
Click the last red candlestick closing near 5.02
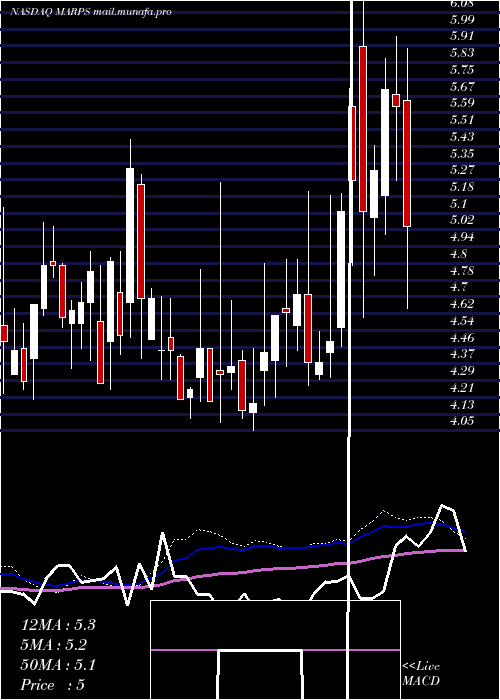(407, 163)
